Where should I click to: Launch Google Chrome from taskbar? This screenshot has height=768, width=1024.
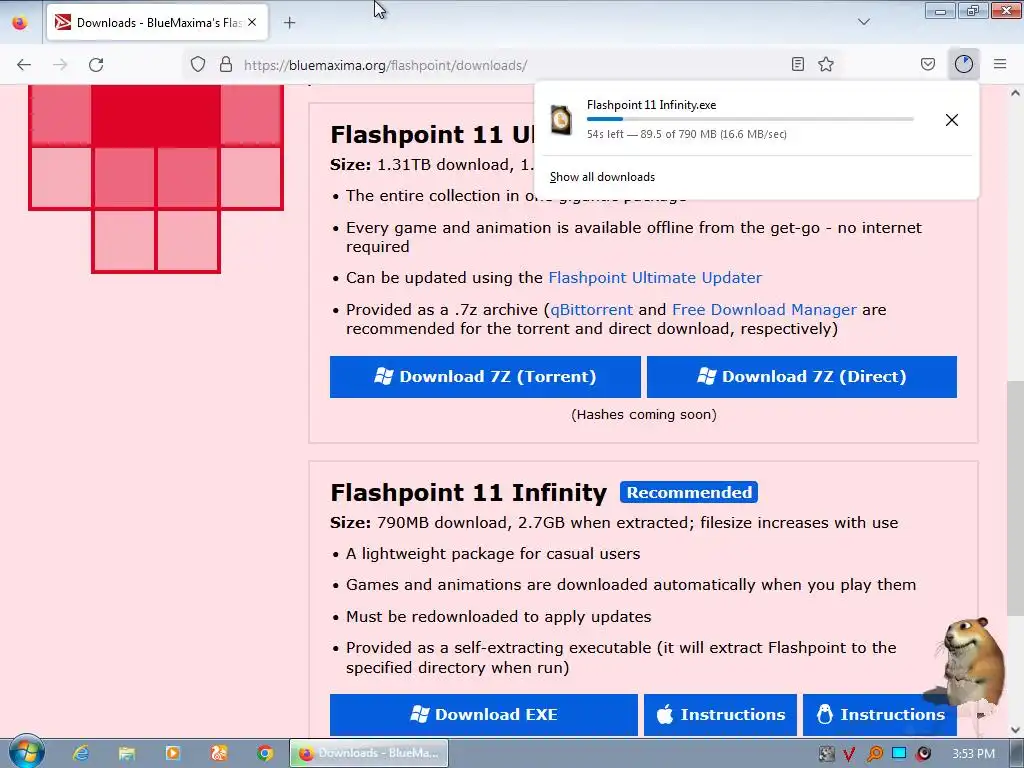(264, 753)
